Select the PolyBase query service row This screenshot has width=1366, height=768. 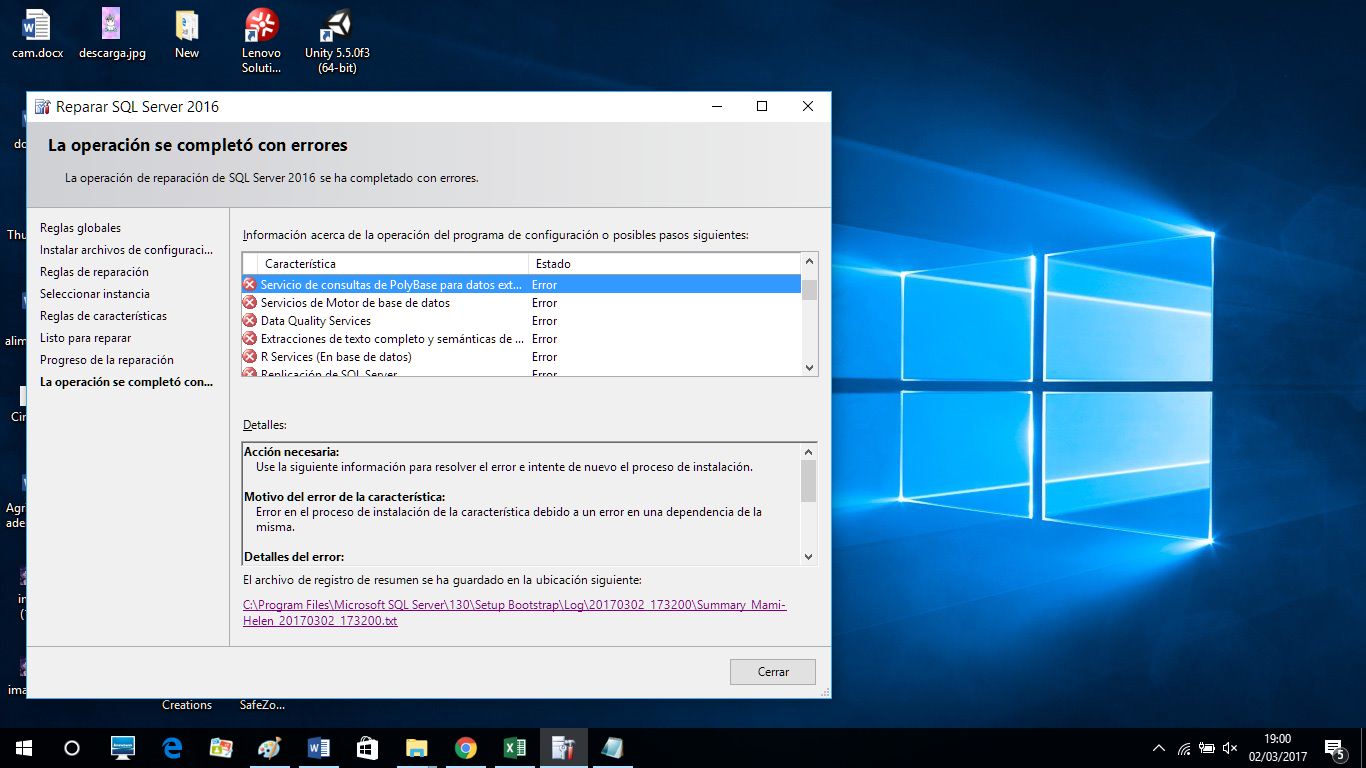click(522, 285)
